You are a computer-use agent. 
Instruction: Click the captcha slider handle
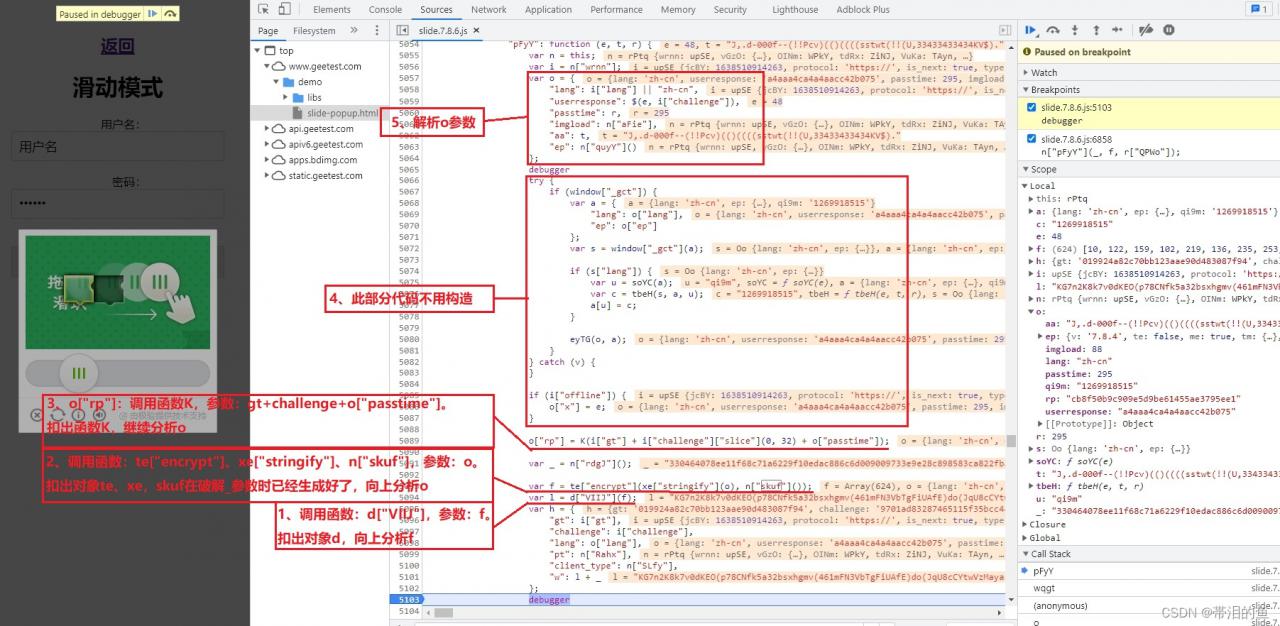(78, 372)
